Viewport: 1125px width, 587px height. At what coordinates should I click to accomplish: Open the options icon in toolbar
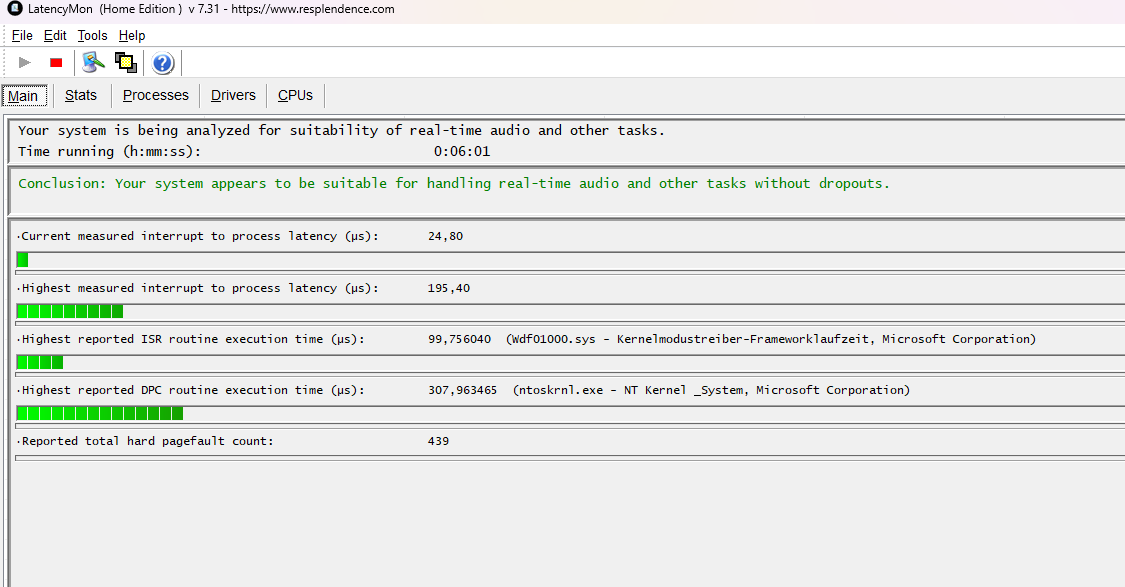93,62
